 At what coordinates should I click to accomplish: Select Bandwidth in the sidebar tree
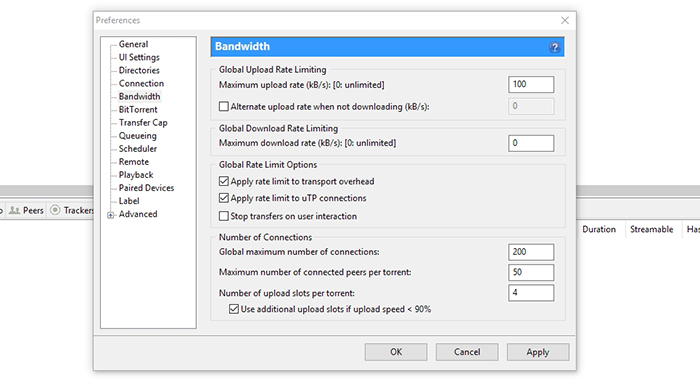point(139,96)
